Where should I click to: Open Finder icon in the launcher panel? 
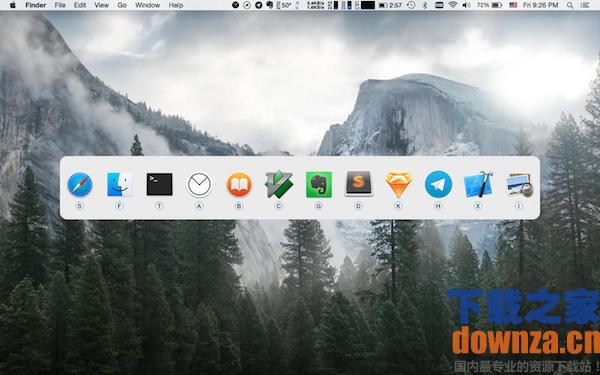119,184
